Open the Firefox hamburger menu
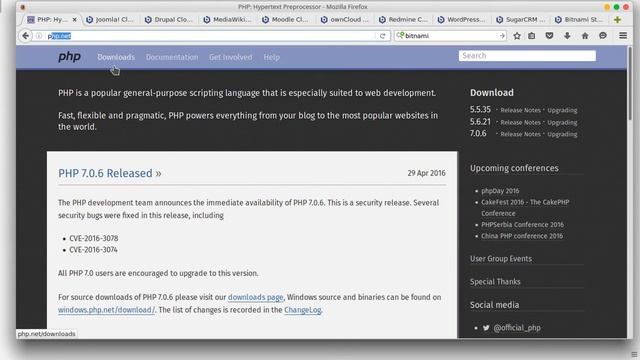The width and height of the screenshot is (640, 360). tap(623, 36)
